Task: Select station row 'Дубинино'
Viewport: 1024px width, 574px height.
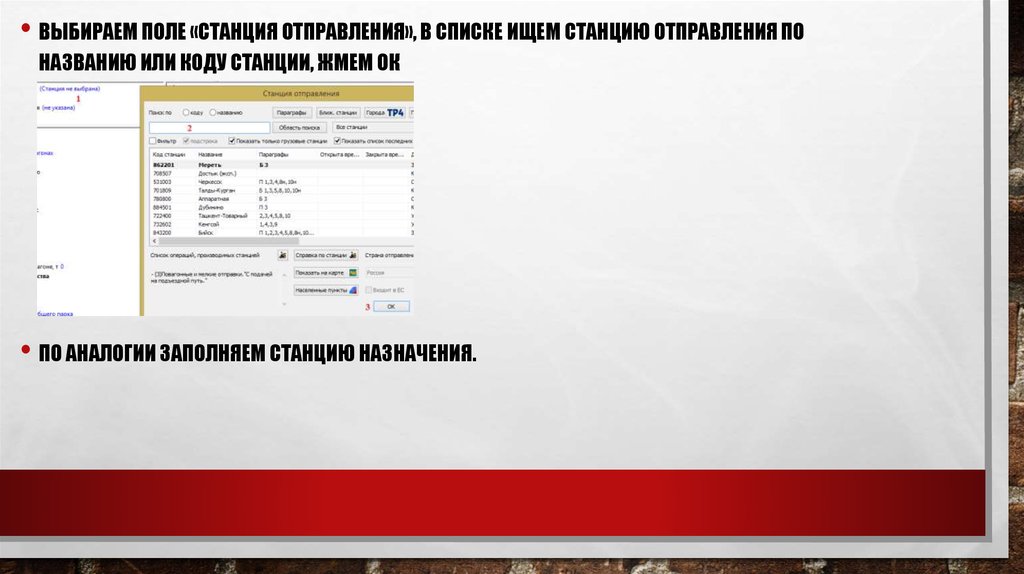Action: [281, 208]
